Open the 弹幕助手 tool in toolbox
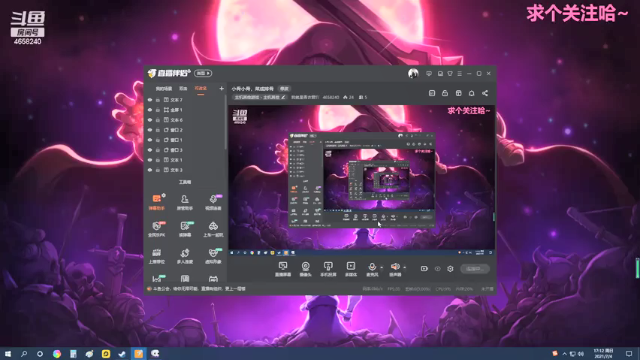The height and width of the screenshot is (360, 640). 157,202
